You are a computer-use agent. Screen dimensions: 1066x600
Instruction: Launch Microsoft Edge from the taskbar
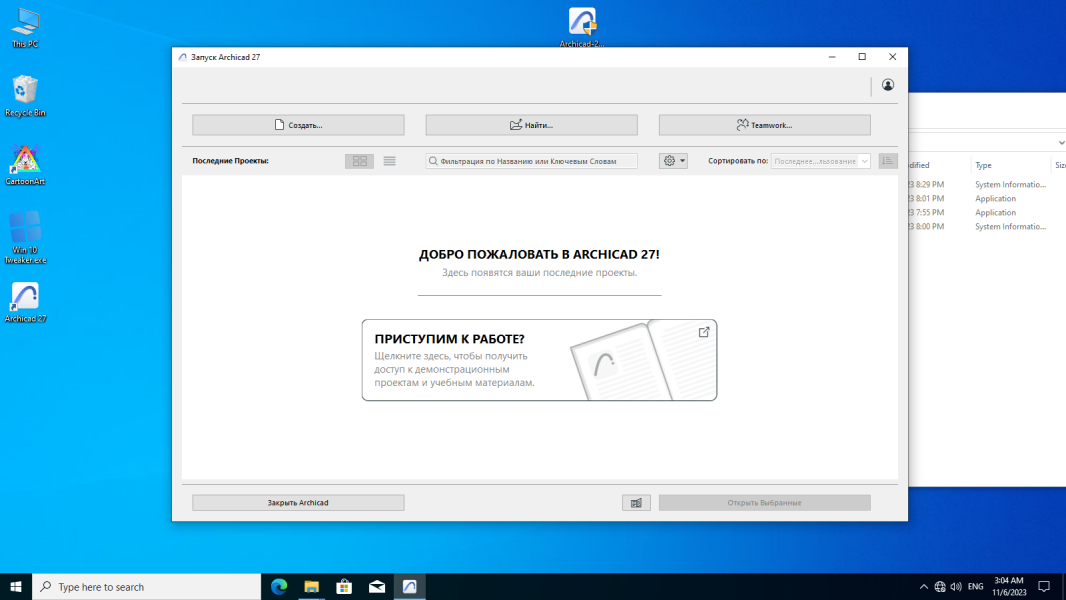pyautogui.click(x=279, y=586)
